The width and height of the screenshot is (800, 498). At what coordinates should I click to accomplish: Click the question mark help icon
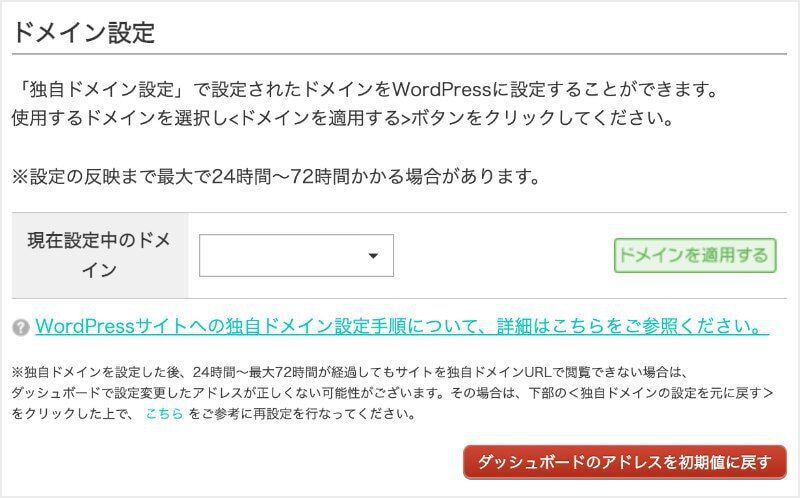point(20,328)
